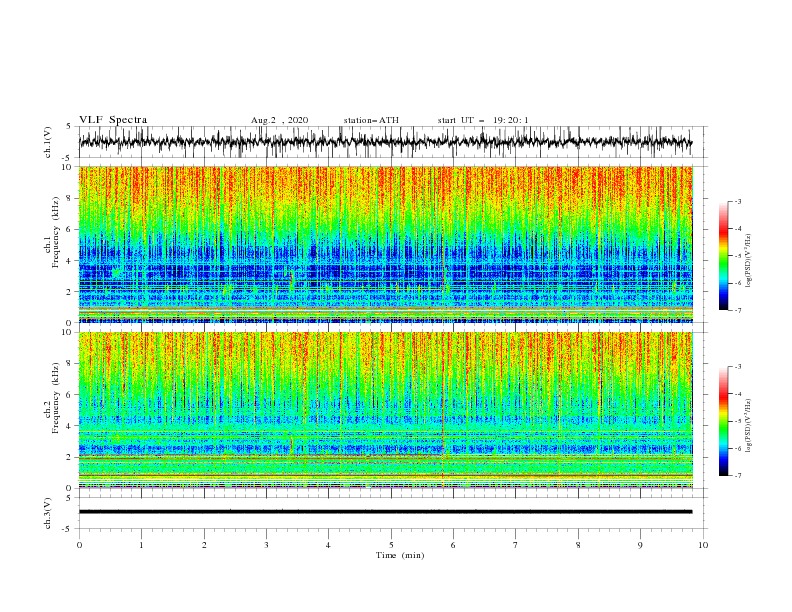Click time axis tick label "8"
The image size is (792, 612).
point(578,545)
